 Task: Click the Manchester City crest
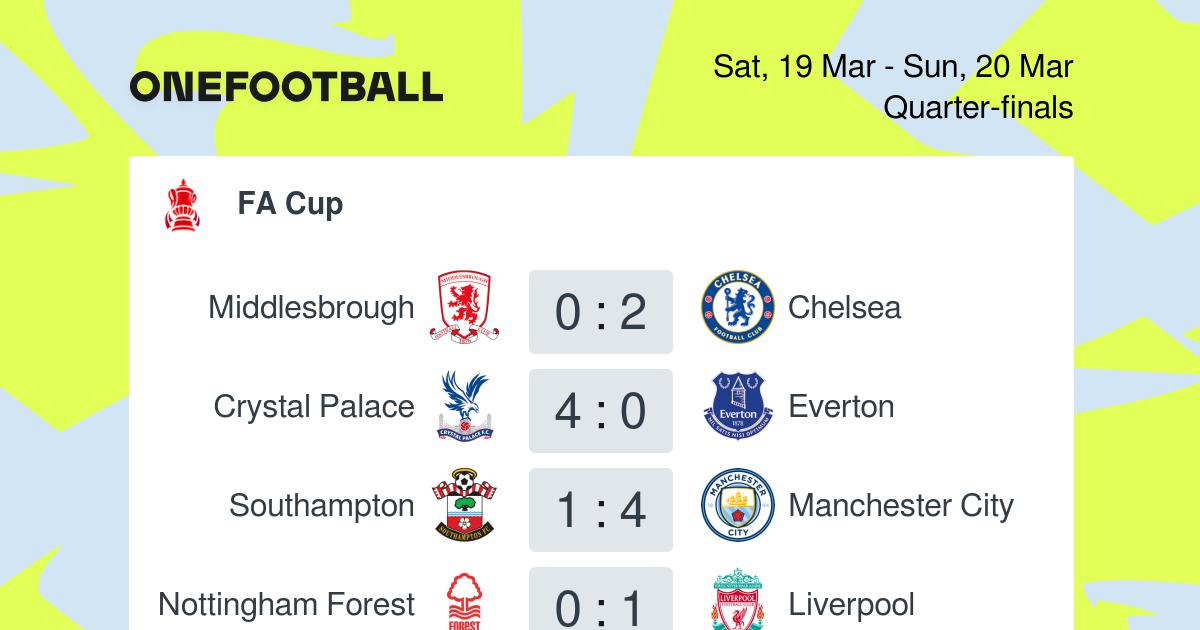pos(738,506)
